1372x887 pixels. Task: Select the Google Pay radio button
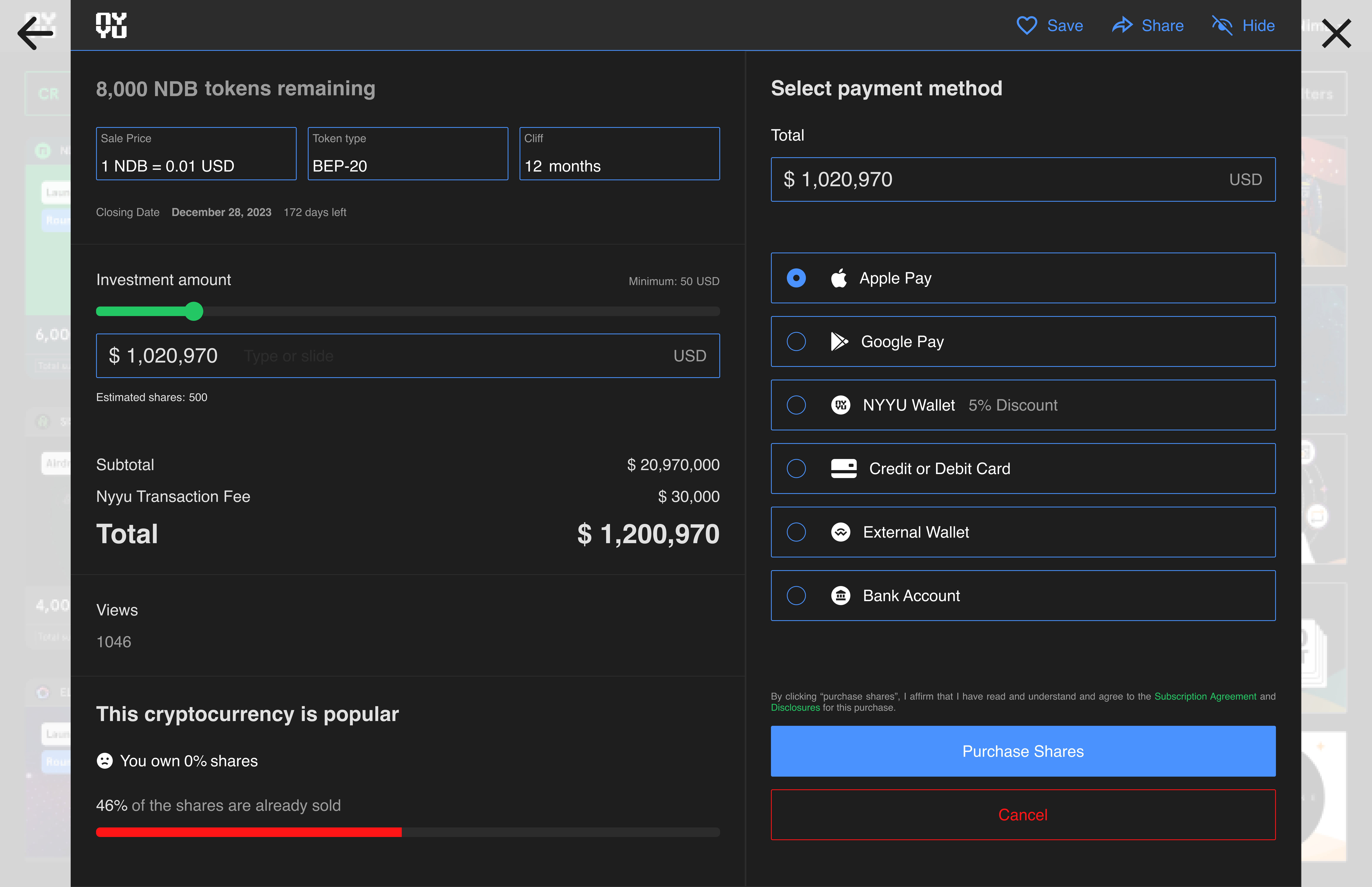click(x=796, y=341)
